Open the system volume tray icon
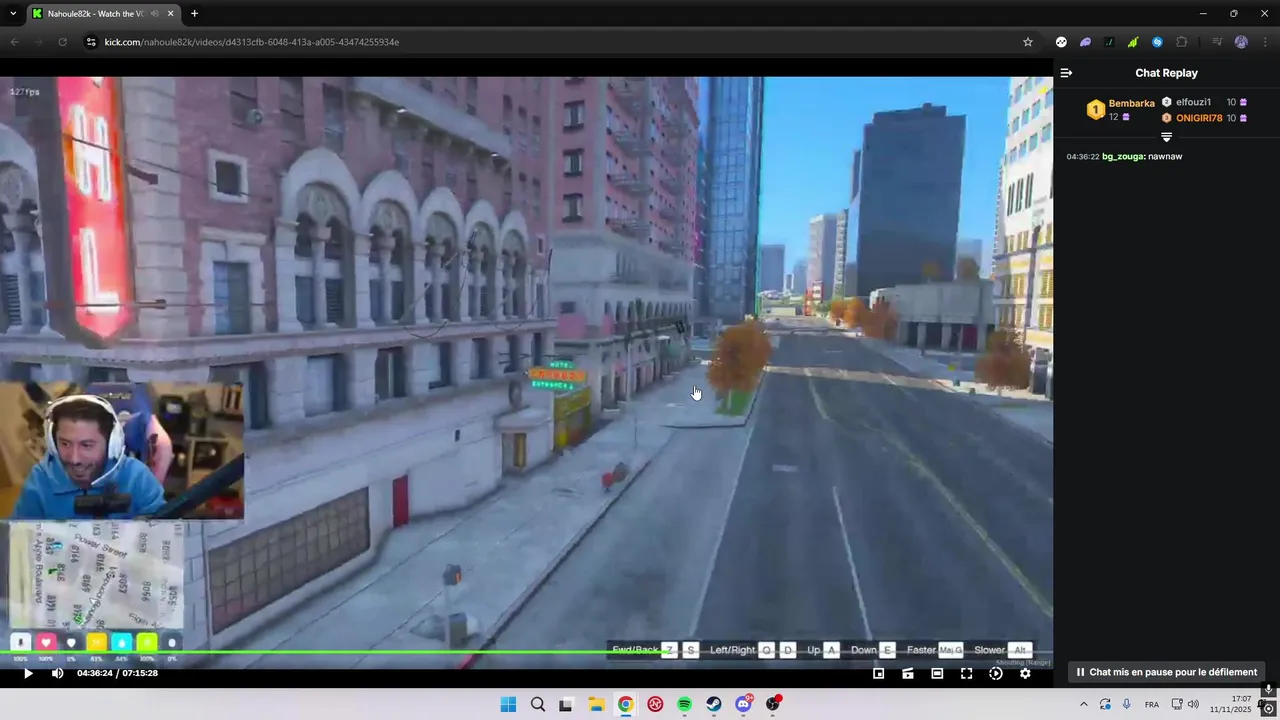Viewport: 1280px width, 720px height. point(1193,704)
